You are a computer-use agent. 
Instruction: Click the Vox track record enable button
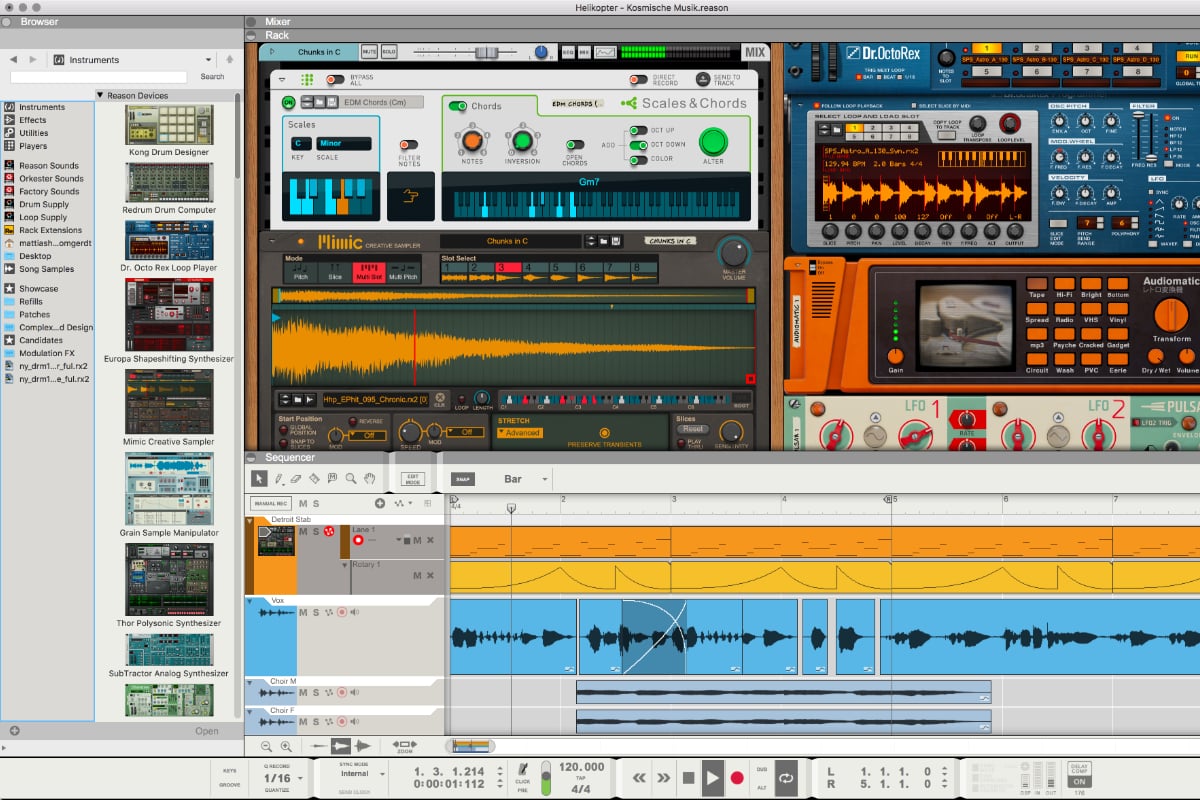(341, 612)
